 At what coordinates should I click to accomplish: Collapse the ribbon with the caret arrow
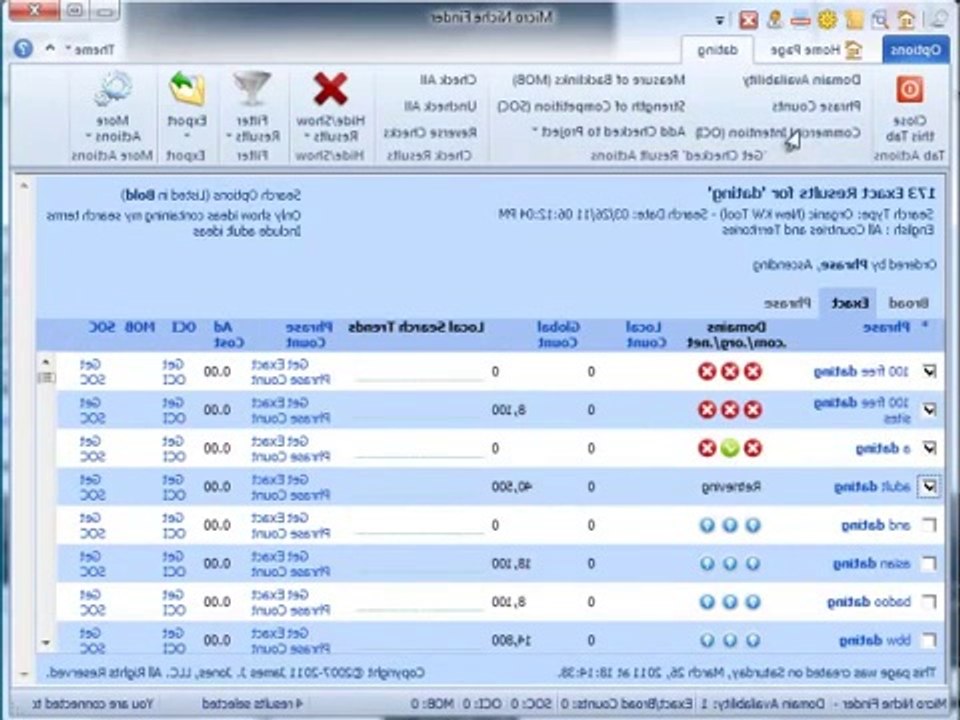[50, 48]
